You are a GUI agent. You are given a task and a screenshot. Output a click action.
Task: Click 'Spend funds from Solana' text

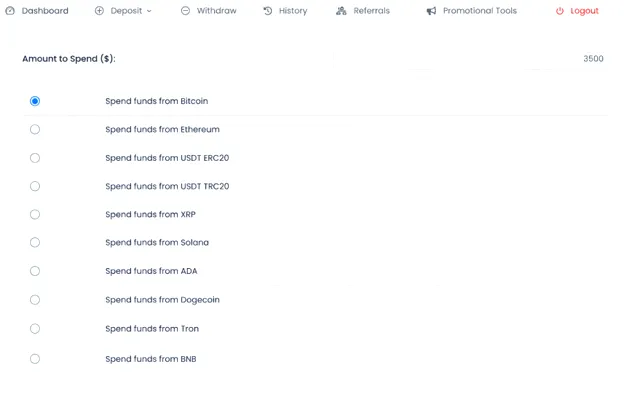point(157,242)
